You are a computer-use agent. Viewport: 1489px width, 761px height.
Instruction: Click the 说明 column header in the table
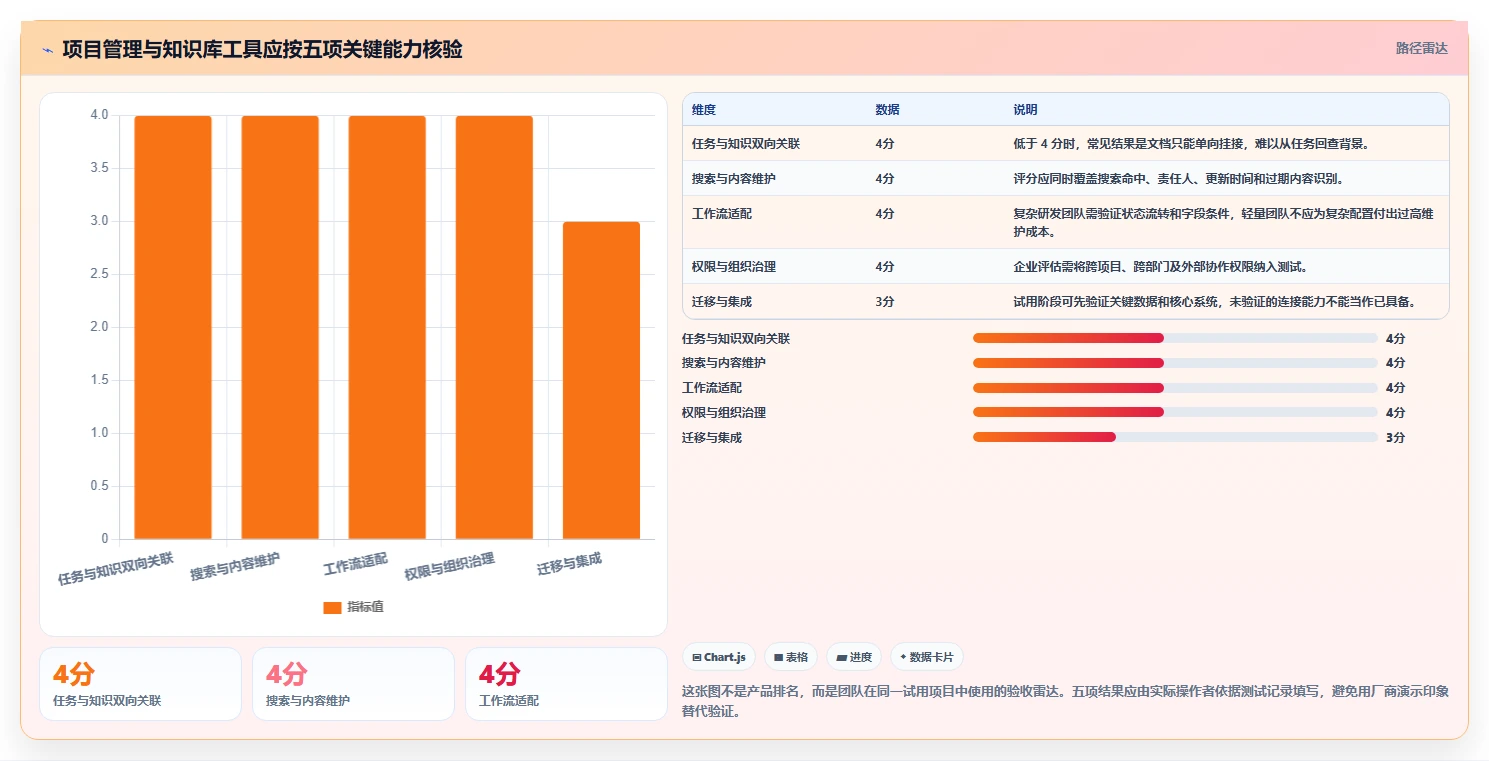(x=1026, y=110)
